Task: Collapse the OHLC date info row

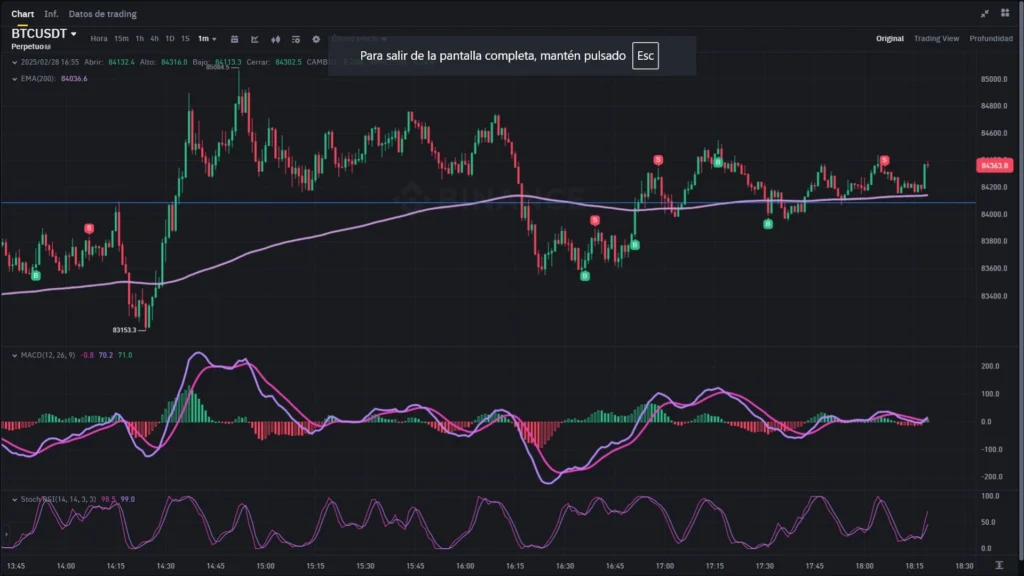Action: tap(13, 61)
